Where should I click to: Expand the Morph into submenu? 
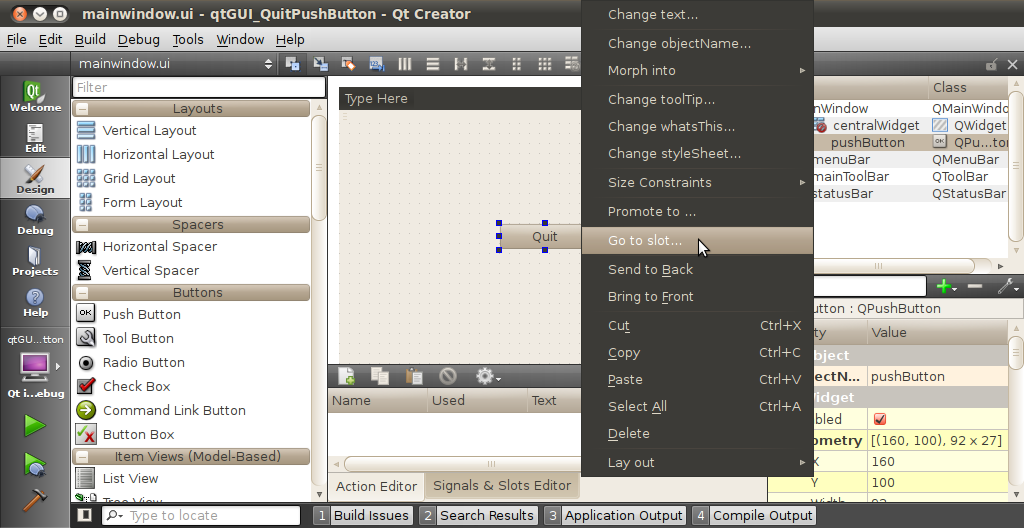point(697,71)
